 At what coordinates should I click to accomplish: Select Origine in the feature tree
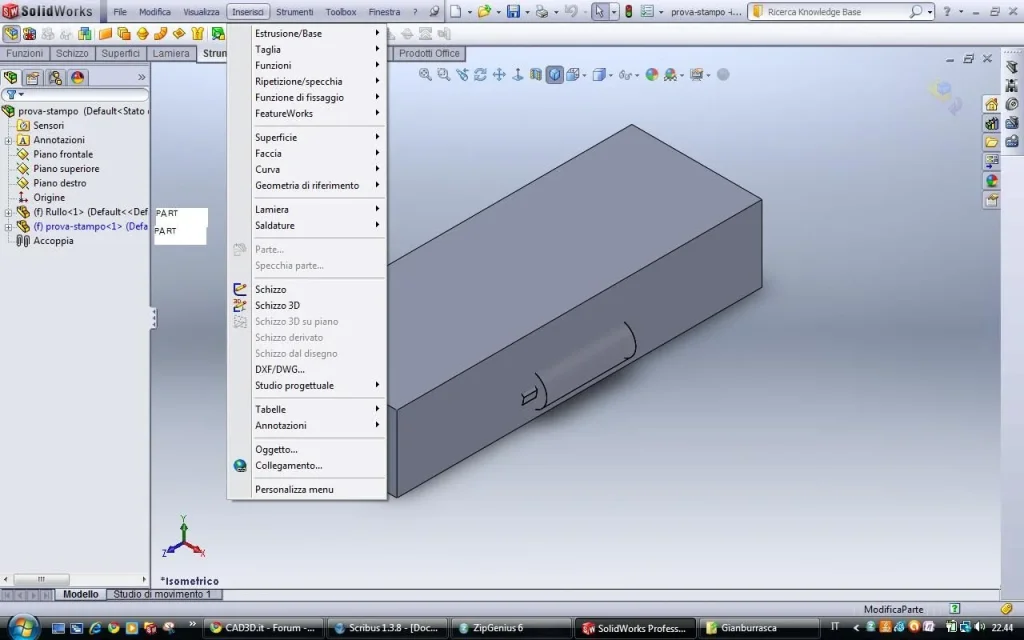coord(49,198)
